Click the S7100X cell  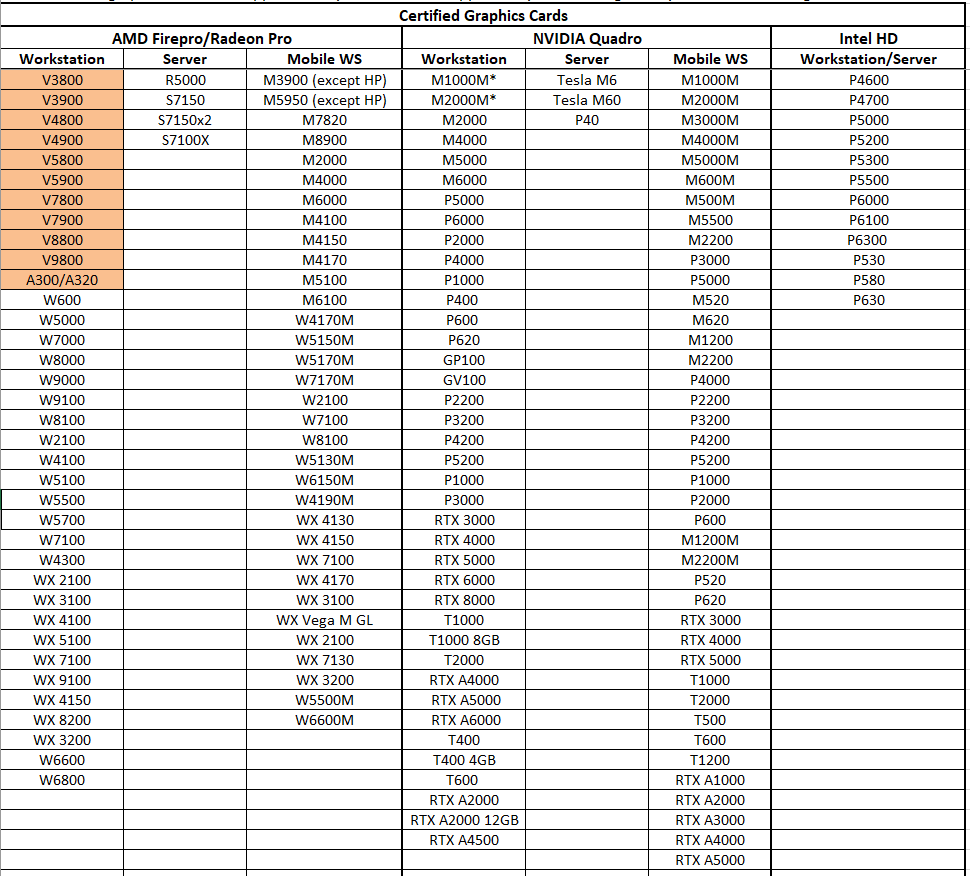click(185, 140)
